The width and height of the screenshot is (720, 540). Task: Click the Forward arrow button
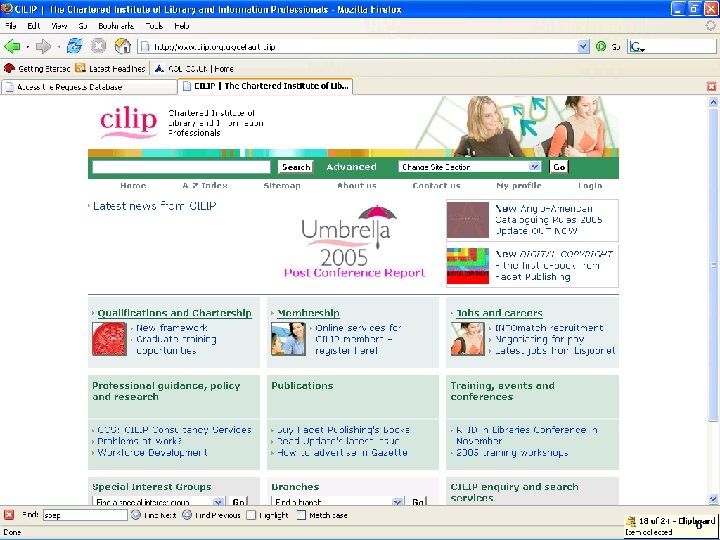click(43, 46)
